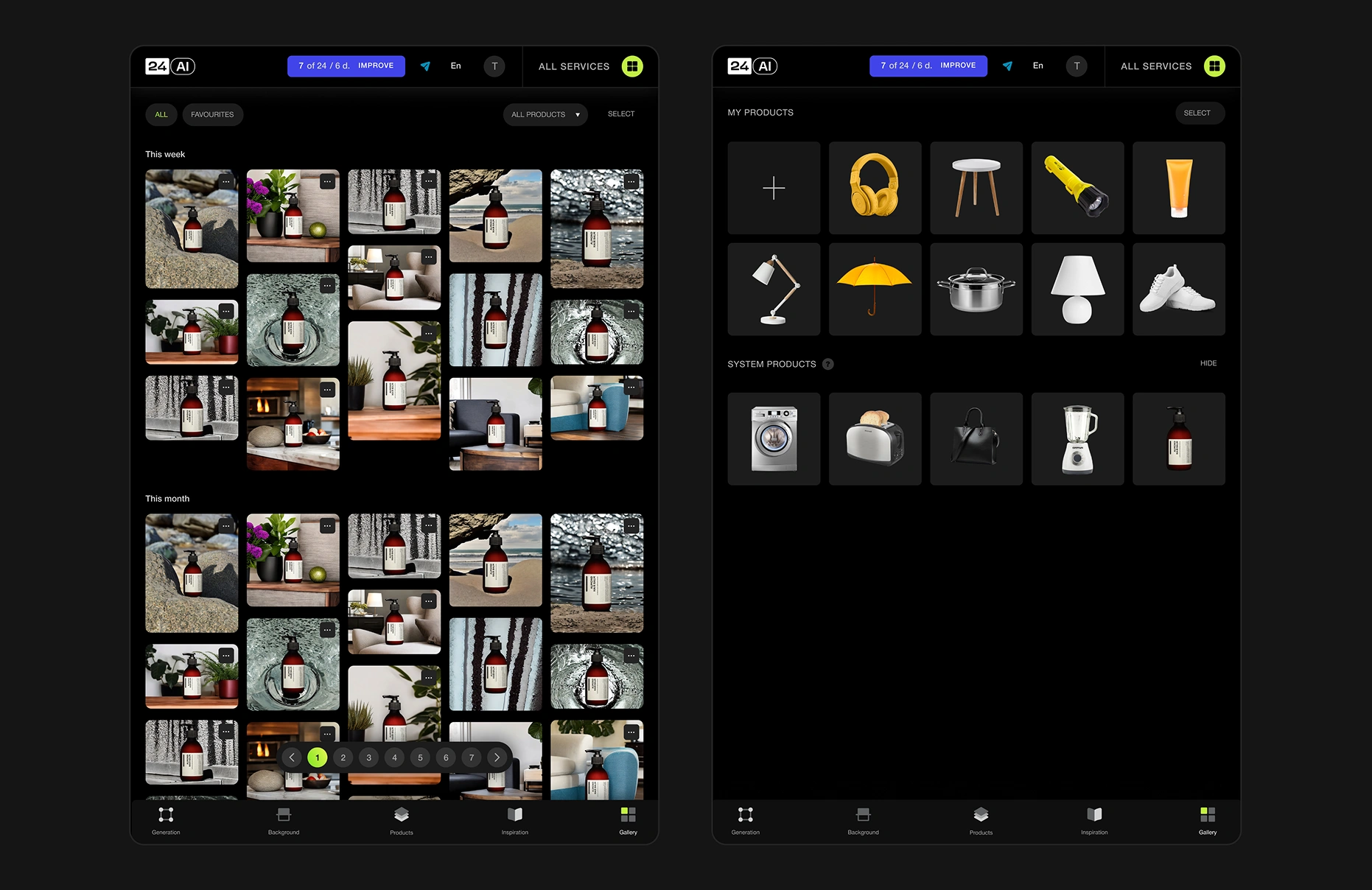Open the En language selector in left panel
This screenshot has height=890, width=1372.
pos(456,66)
